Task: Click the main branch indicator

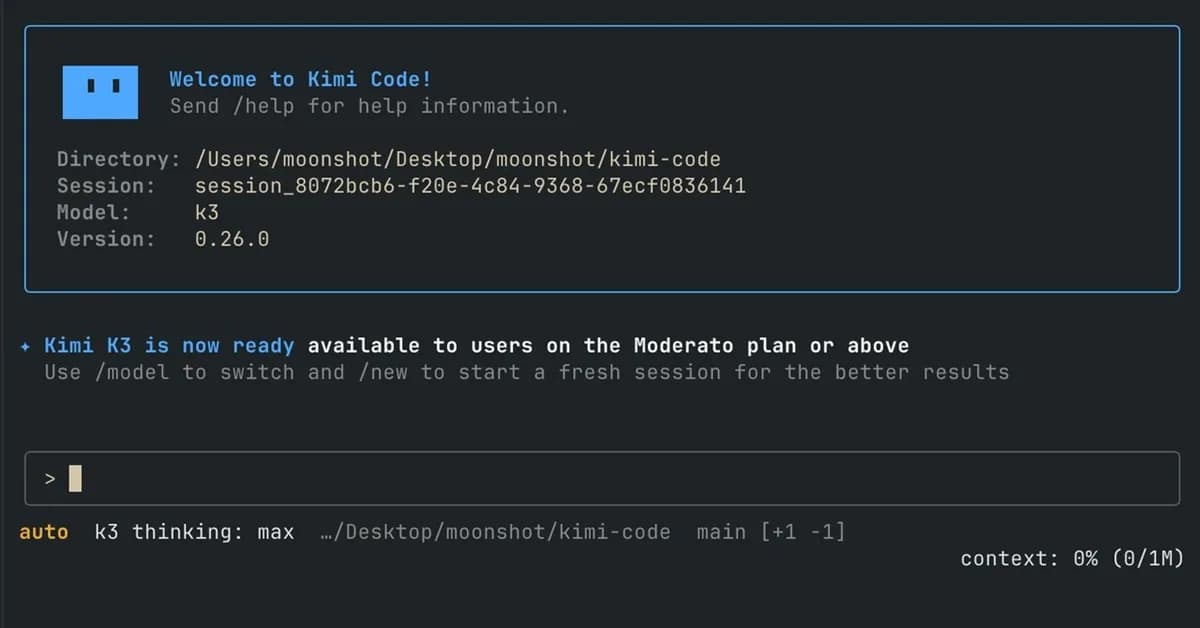Action: tap(721, 532)
